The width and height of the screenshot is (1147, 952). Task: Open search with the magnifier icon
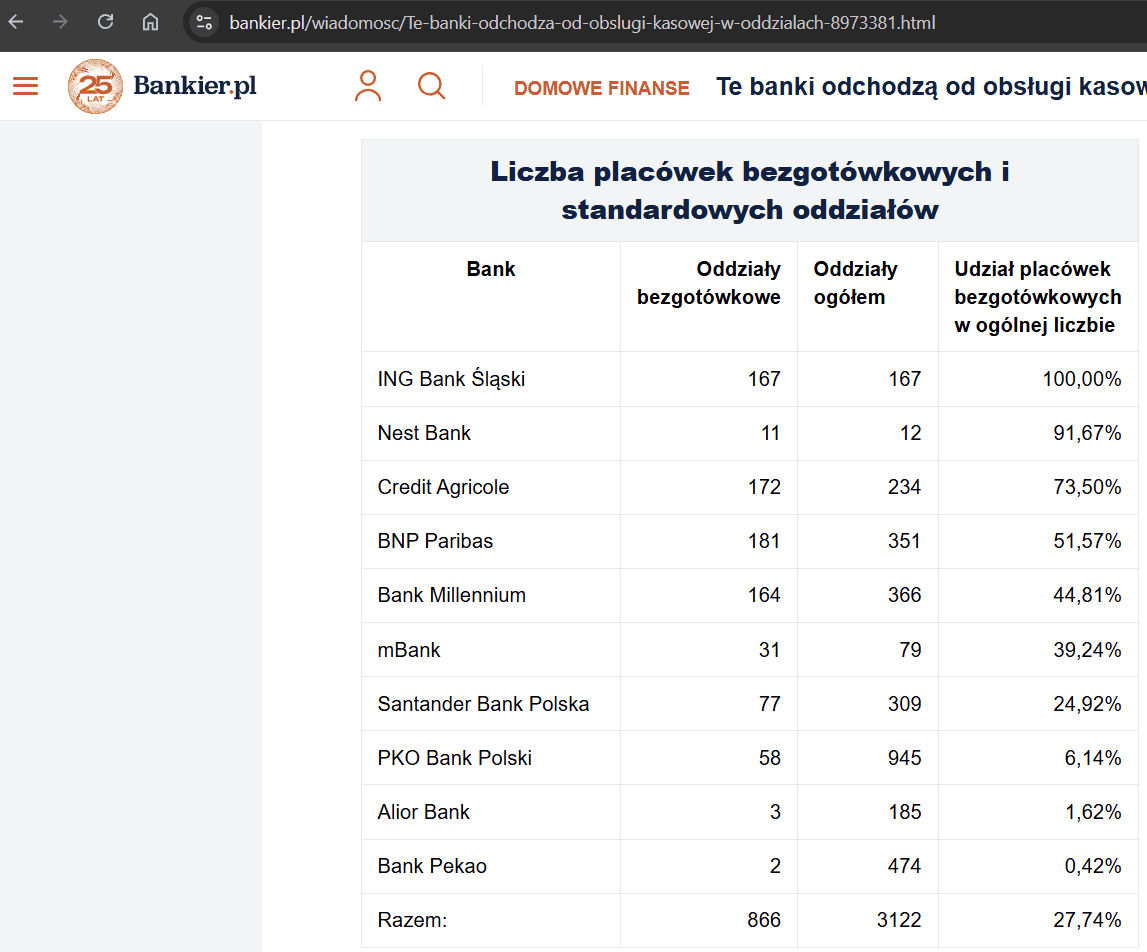[432, 86]
